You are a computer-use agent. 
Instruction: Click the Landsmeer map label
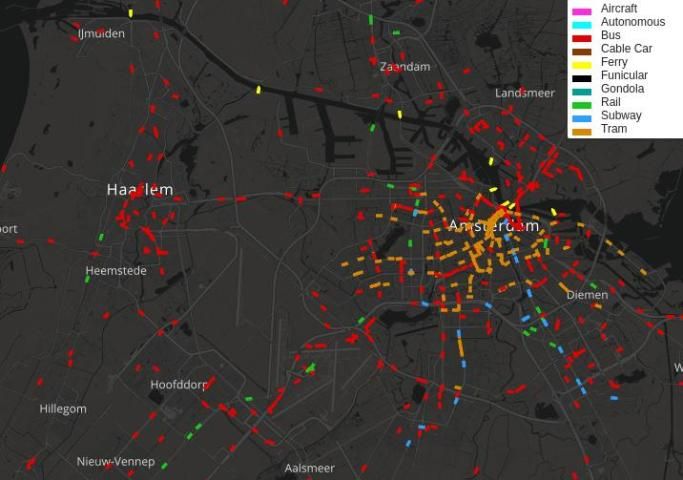525,93
